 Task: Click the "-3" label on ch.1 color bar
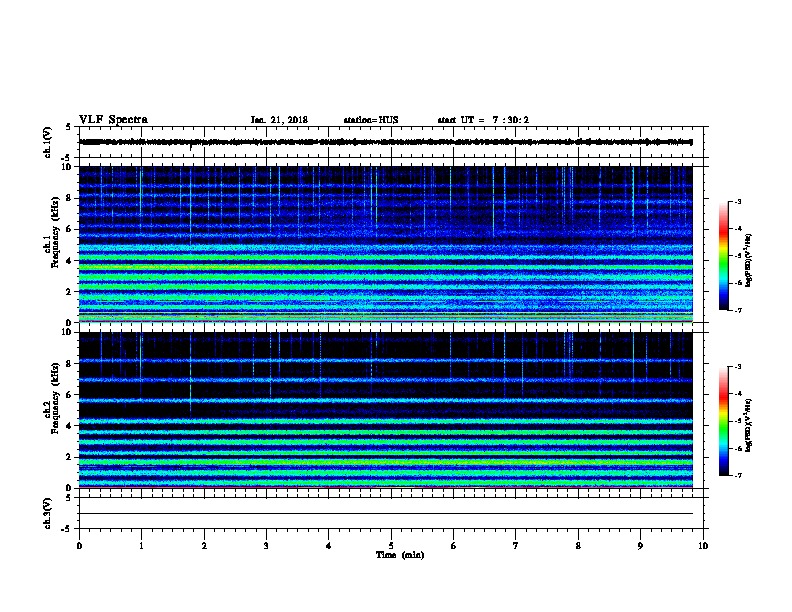tap(737, 201)
